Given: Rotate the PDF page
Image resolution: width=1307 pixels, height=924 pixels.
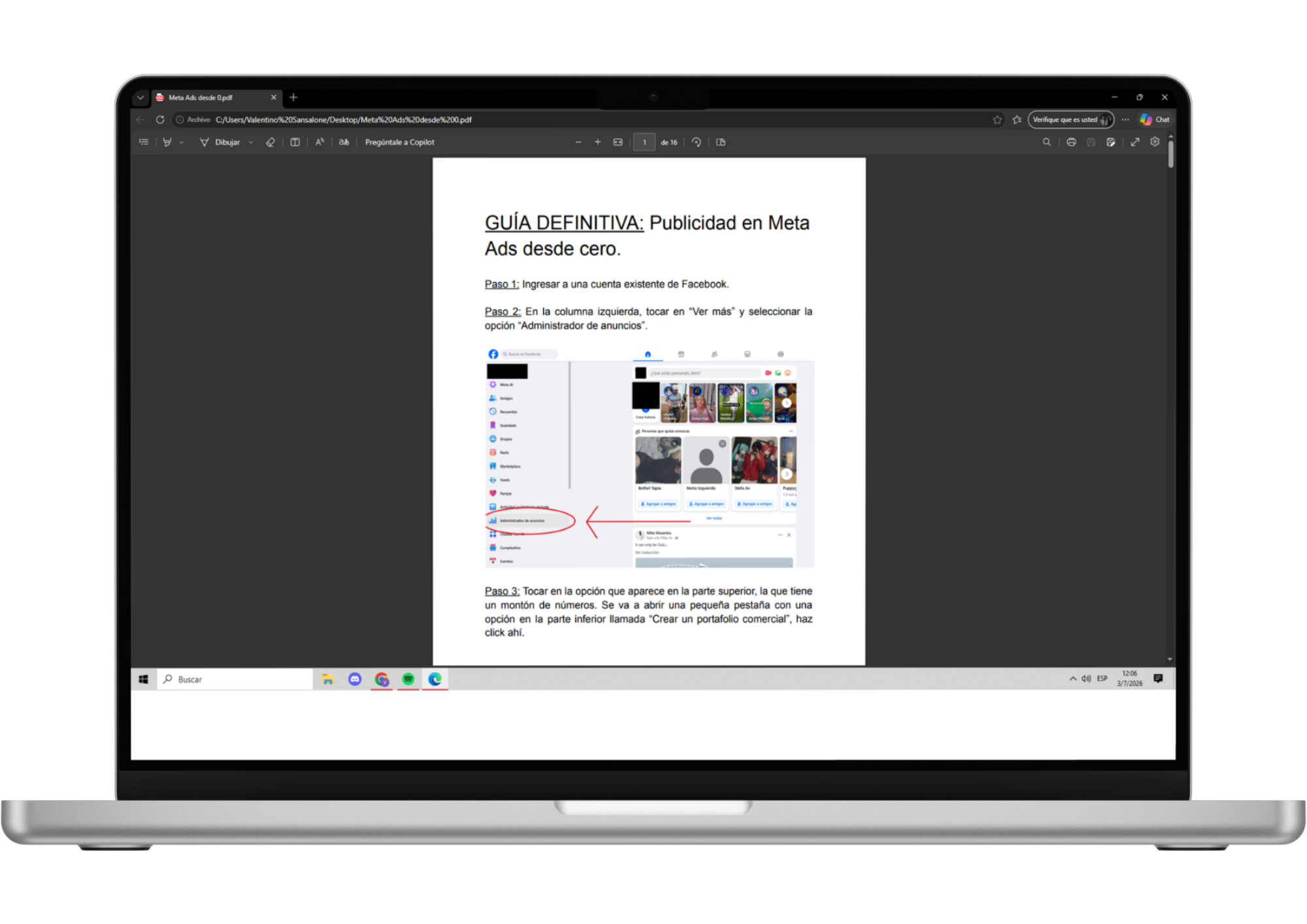Looking at the screenshot, I should 697,142.
